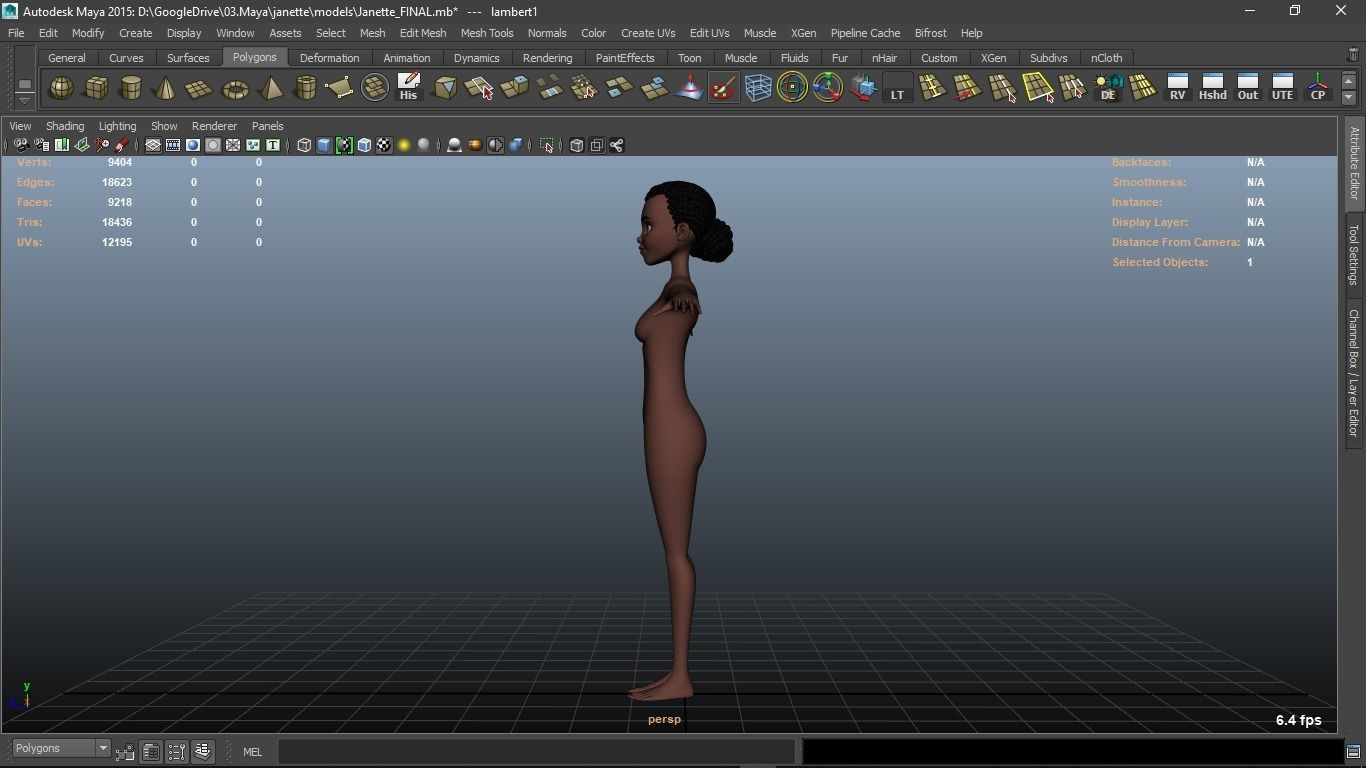Click the blue wireframe Lattice icon
Screen dimensions: 1366x768
click(x=758, y=88)
